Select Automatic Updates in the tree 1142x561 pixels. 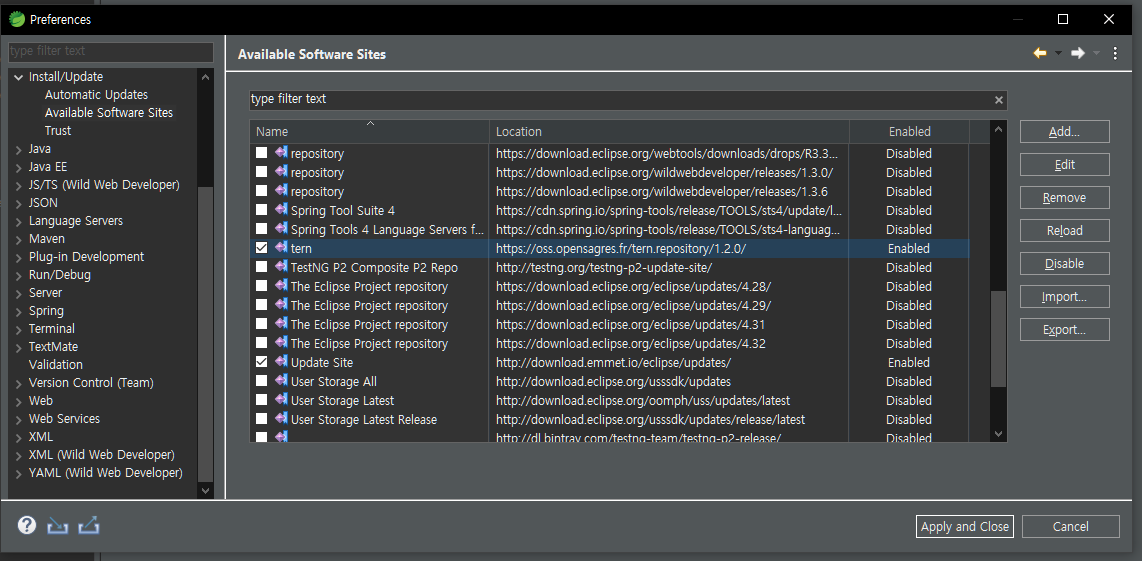[96, 95]
